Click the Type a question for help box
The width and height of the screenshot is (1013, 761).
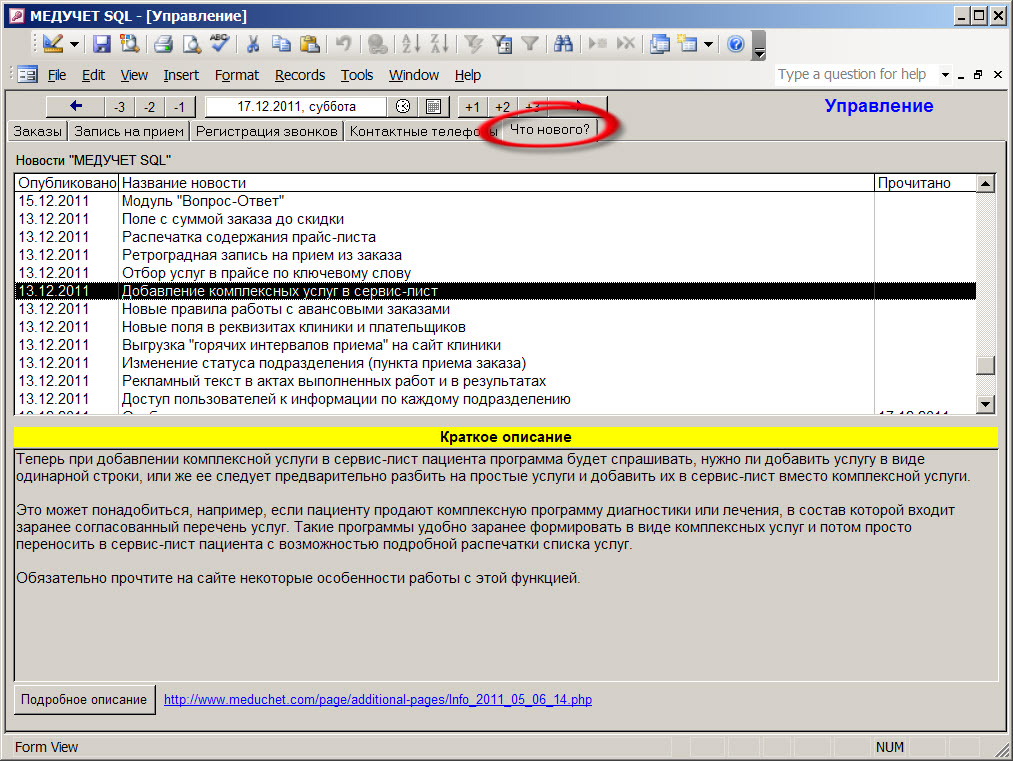(857, 75)
